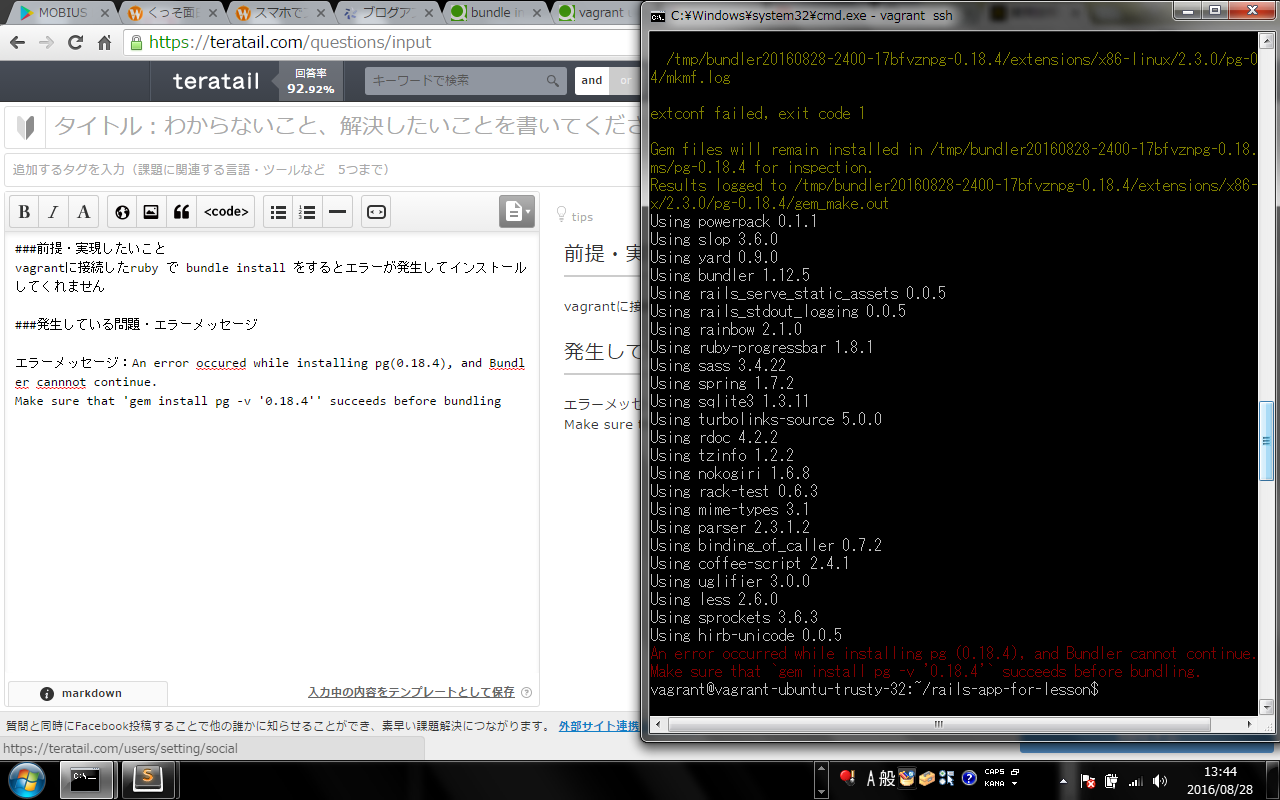
Task: Switch search mode to 'or'
Action: [626, 81]
